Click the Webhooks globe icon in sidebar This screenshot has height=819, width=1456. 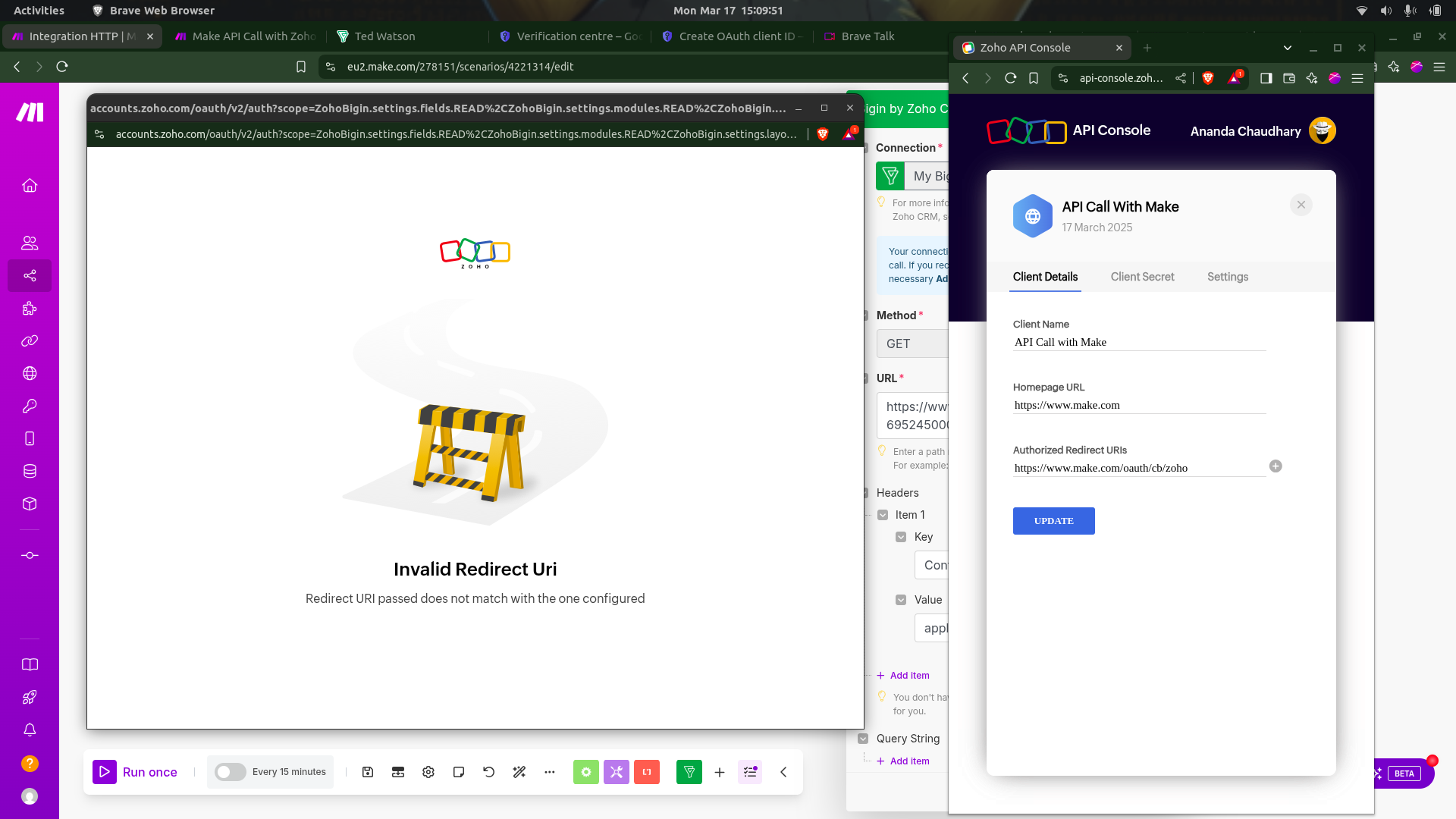[x=30, y=374]
